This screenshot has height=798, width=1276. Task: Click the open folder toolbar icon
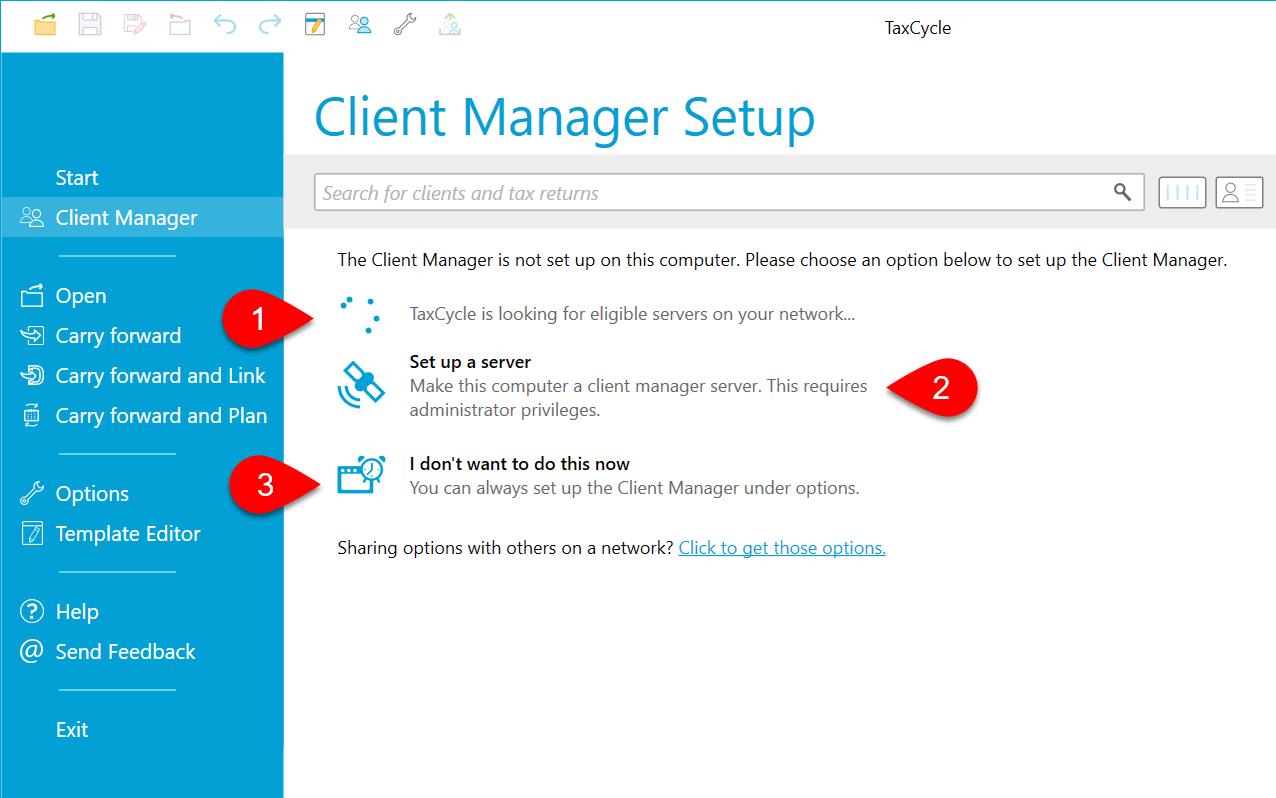coord(45,25)
